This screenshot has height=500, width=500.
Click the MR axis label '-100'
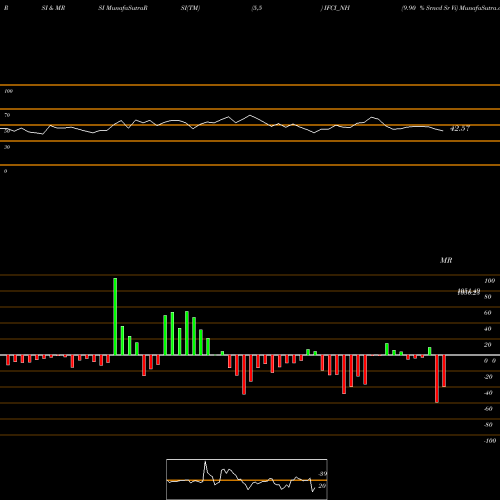point(490,441)
